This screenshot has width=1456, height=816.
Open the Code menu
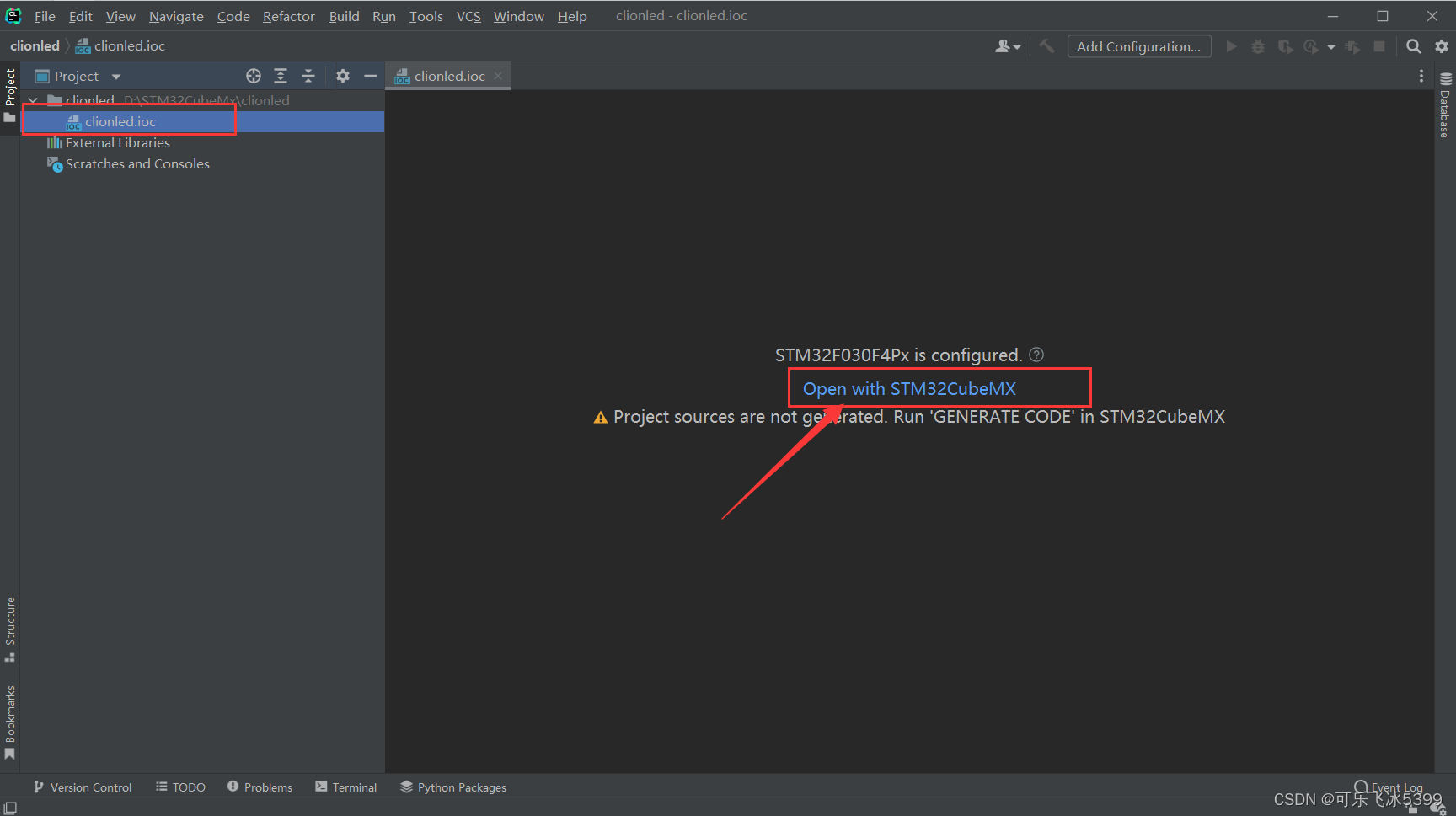[233, 16]
